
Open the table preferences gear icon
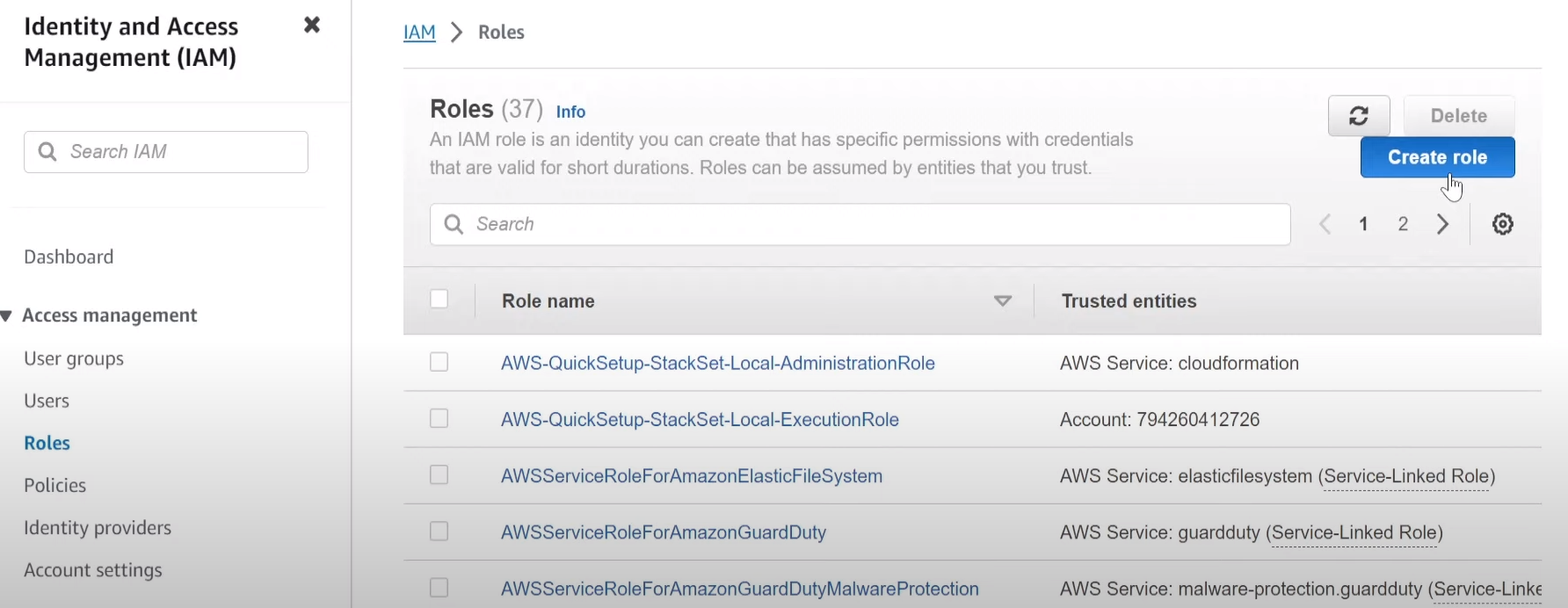tap(1503, 224)
